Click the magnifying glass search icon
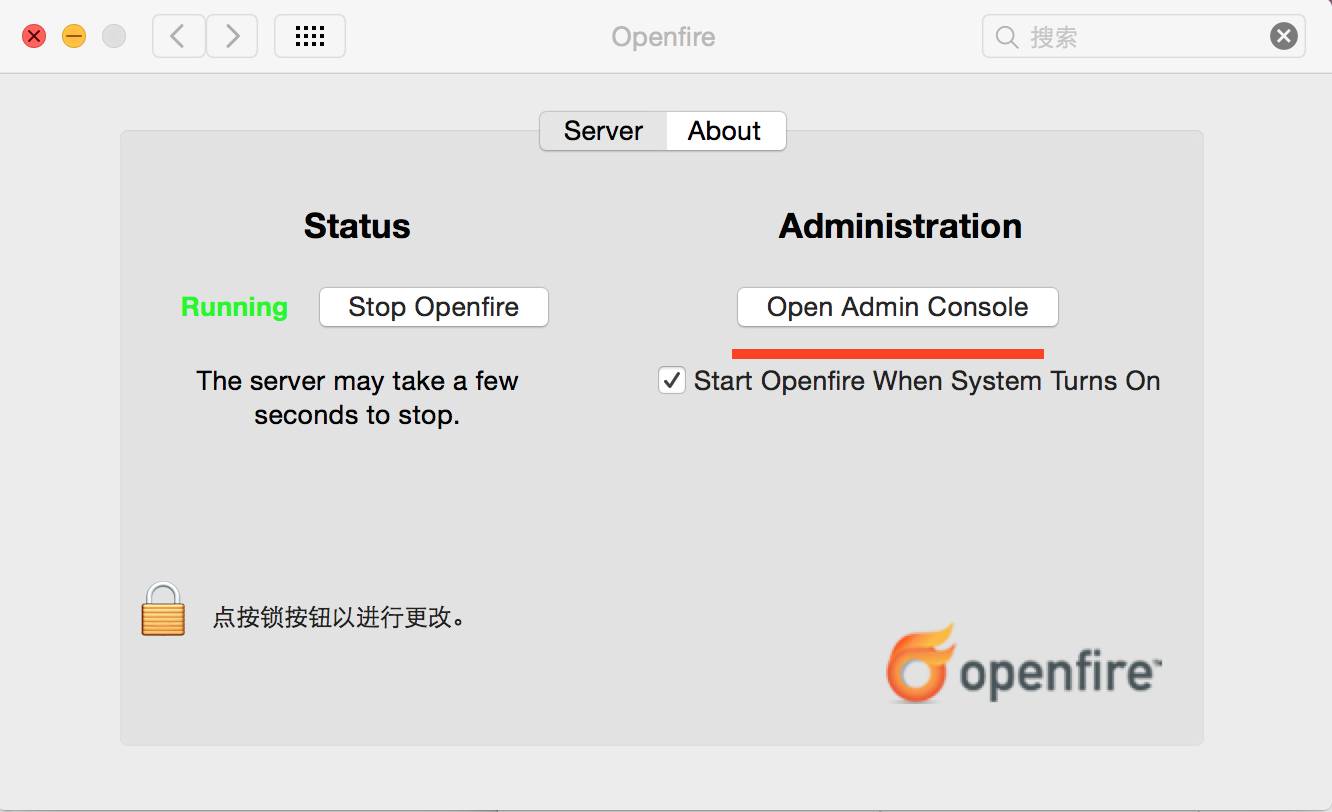Screen dimensions: 1332x812 [x=1007, y=37]
